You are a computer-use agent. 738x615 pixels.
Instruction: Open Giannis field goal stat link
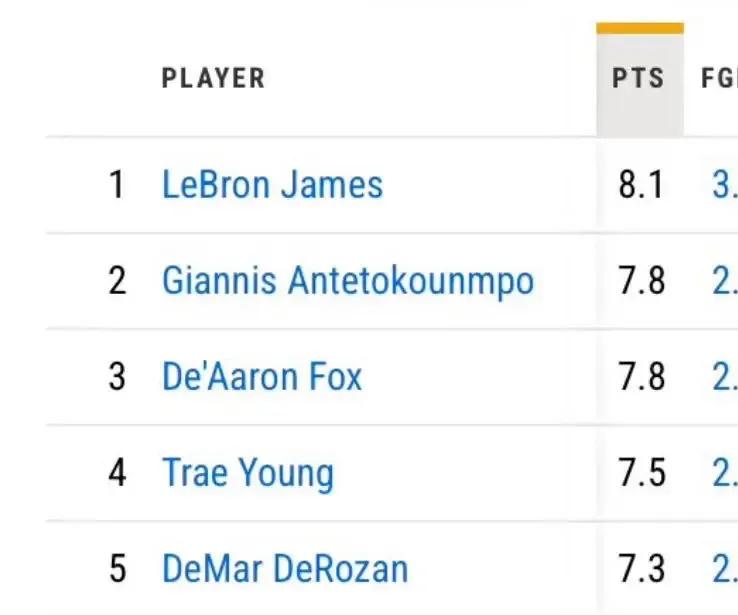[725, 281]
